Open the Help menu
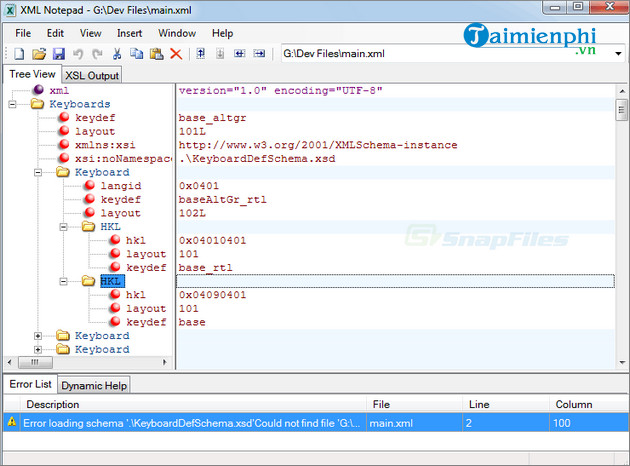 pyautogui.click(x=223, y=33)
